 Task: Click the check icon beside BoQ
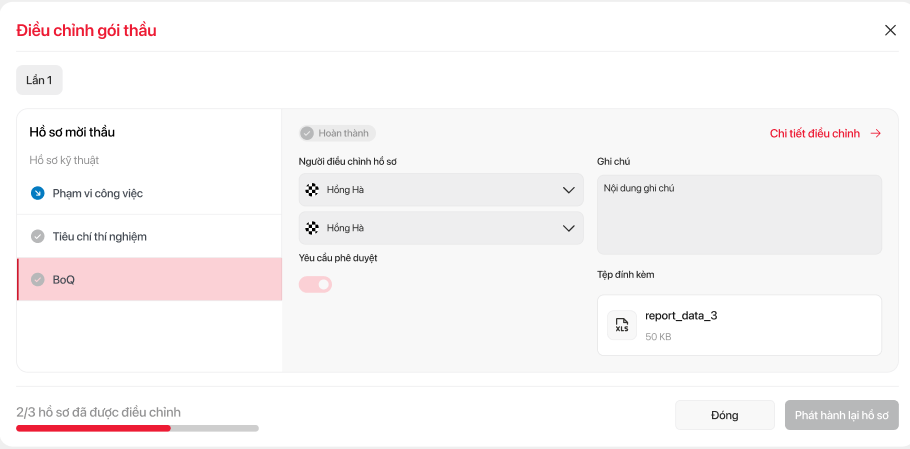pyautogui.click(x=37, y=280)
